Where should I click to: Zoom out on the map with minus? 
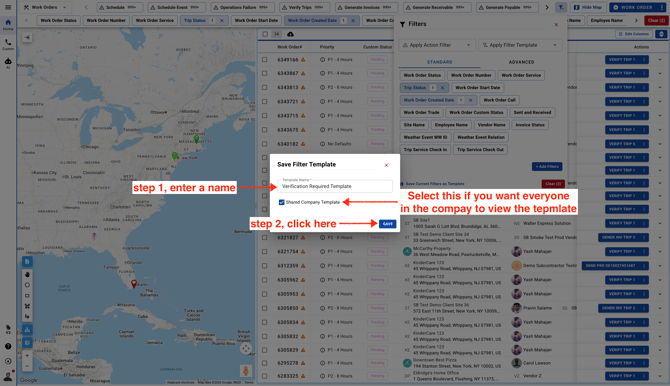pyautogui.click(x=27, y=366)
